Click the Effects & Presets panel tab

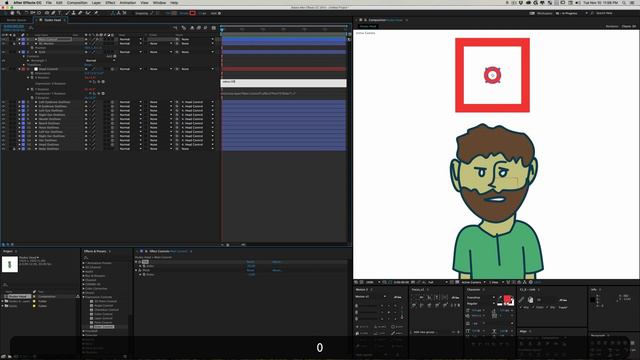95,251
